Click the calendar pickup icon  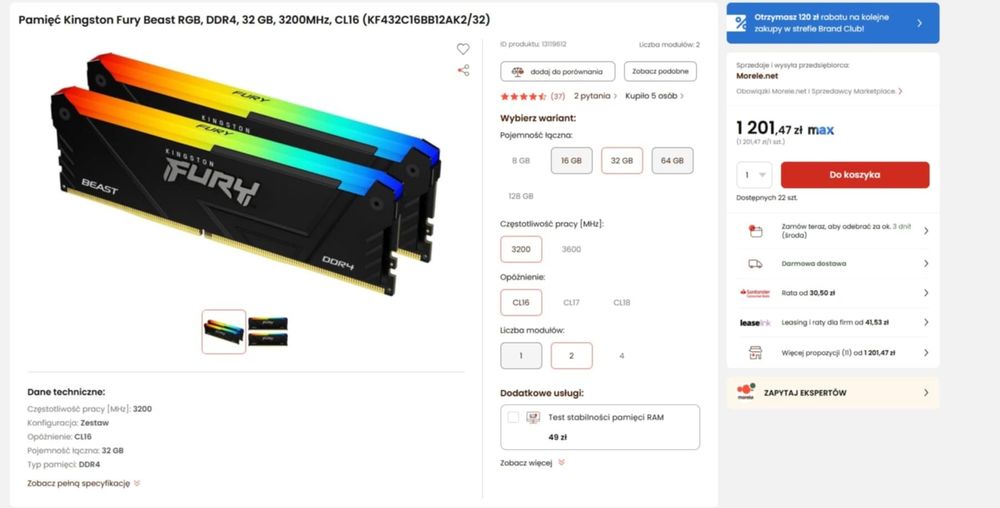(755, 231)
